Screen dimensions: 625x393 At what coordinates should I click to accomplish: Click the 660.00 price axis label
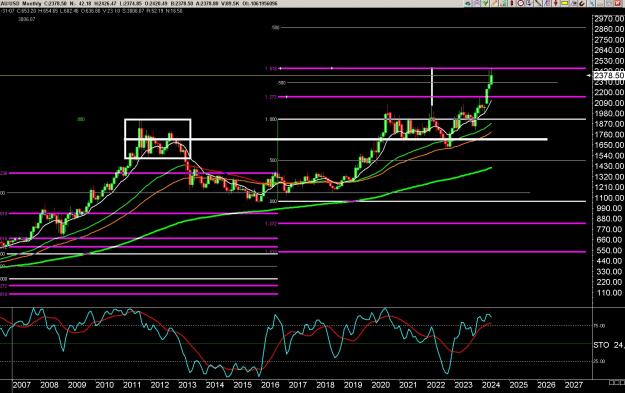coord(609,240)
